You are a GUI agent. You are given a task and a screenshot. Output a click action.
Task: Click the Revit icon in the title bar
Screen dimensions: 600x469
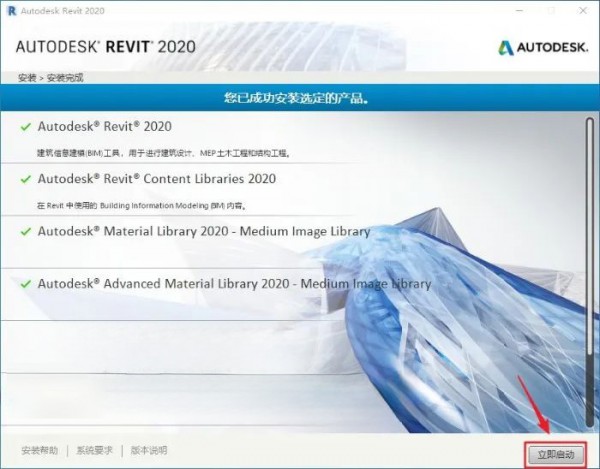click(9, 9)
